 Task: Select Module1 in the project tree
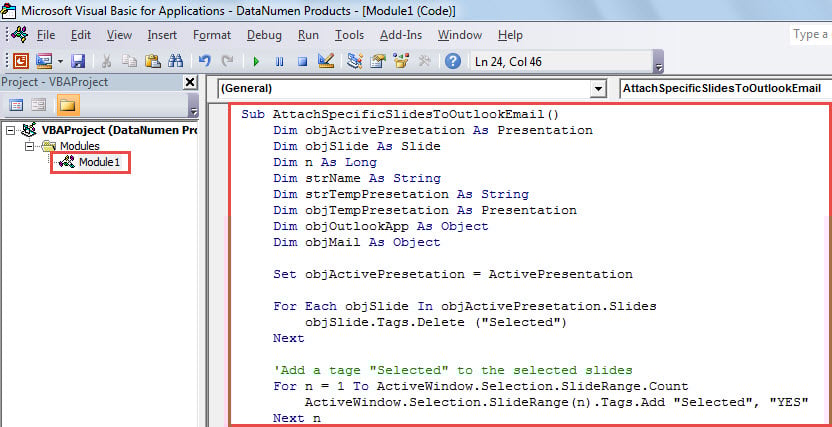tap(99, 162)
